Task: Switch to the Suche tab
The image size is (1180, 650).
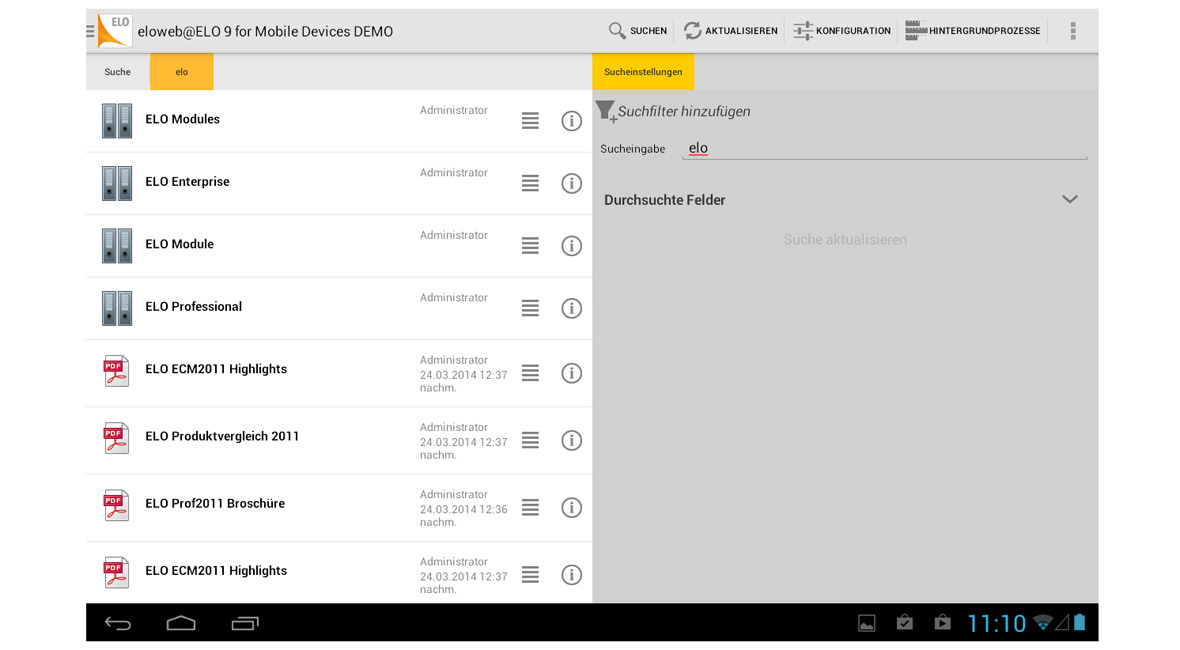Action: click(x=118, y=72)
